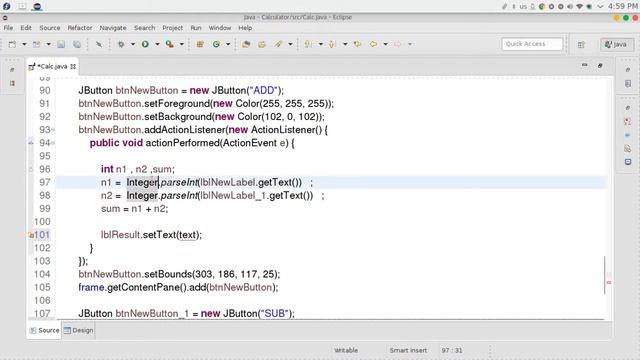The image size is (640, 360).
Task: Open the Navigate menu
Action: point(113,28)
